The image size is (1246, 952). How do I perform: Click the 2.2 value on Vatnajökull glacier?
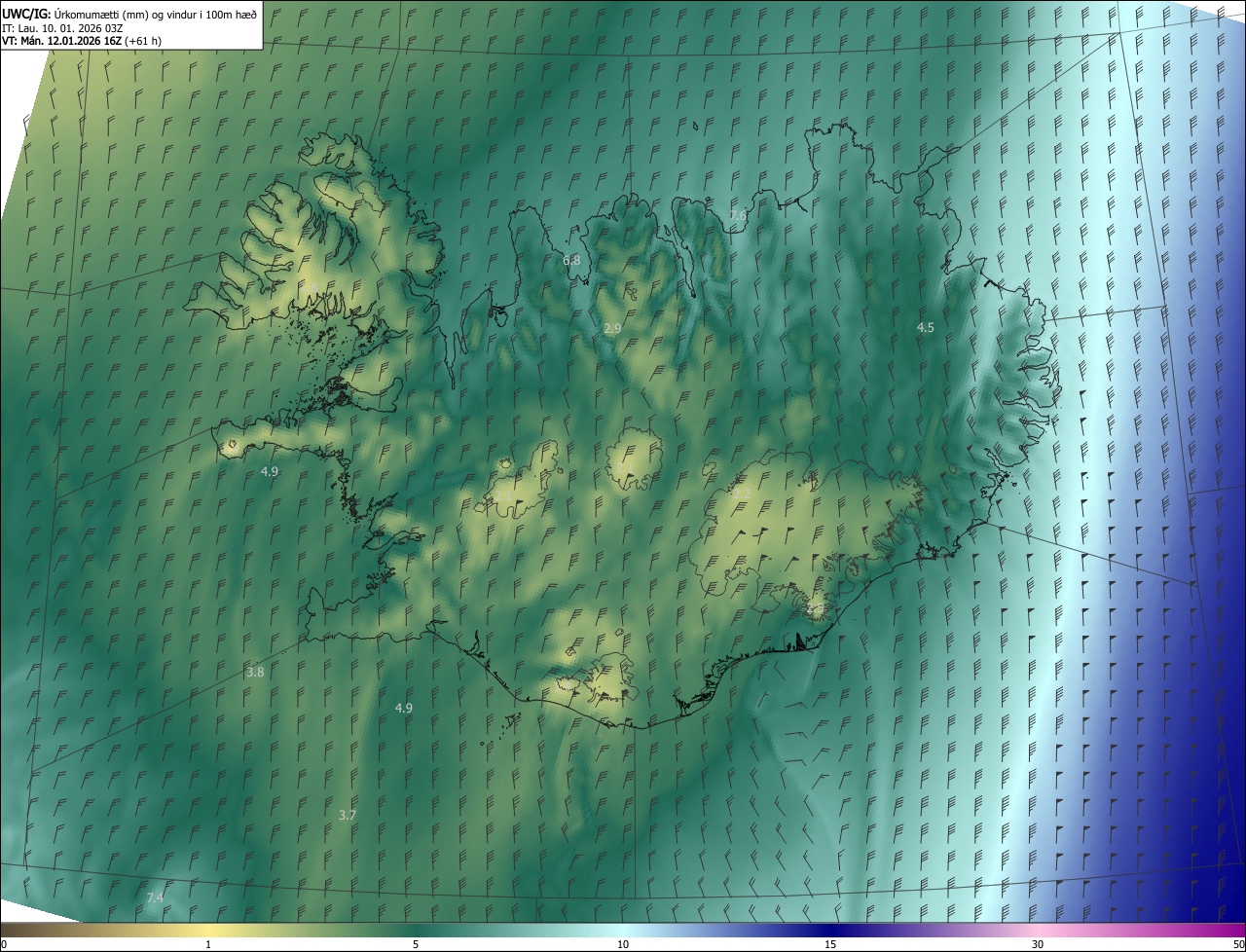click(x=742, y=494)
